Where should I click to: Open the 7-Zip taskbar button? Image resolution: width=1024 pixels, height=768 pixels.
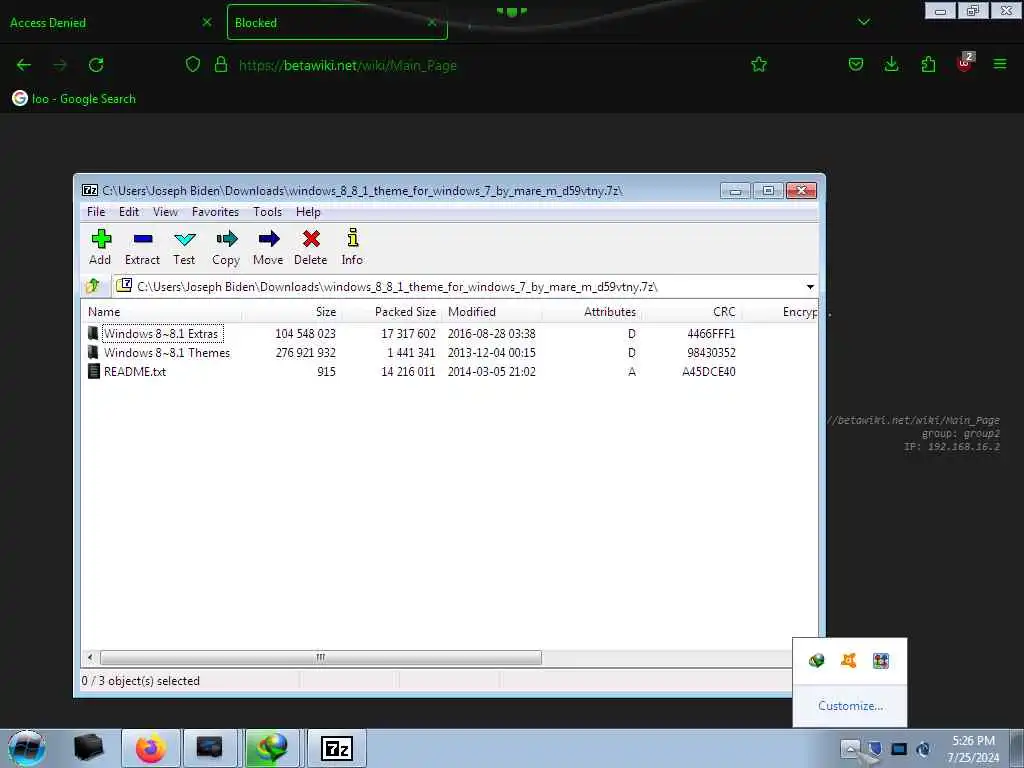pyautogui.click(x=337, y=748)
